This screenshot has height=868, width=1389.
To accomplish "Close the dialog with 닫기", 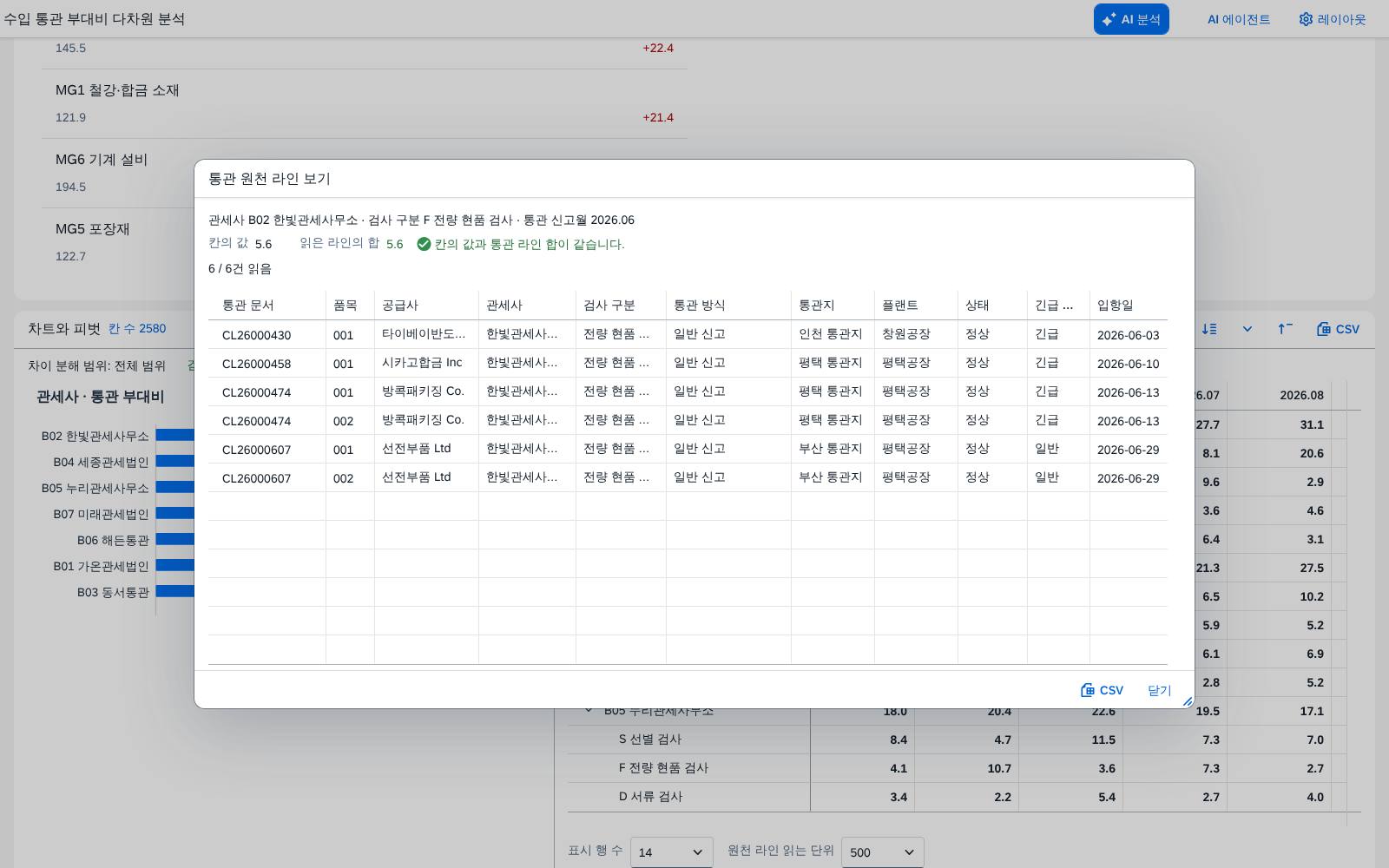I will (1160, 690).
